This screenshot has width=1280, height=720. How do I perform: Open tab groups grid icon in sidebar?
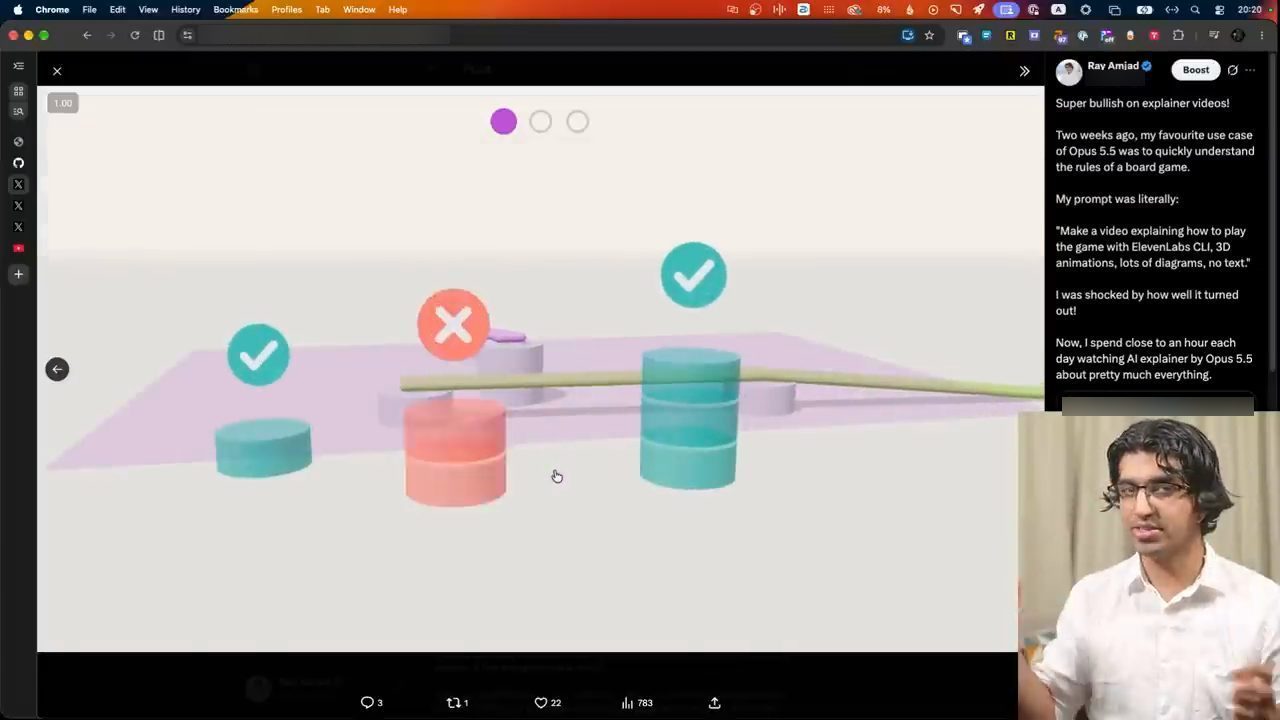coord(18,91)
